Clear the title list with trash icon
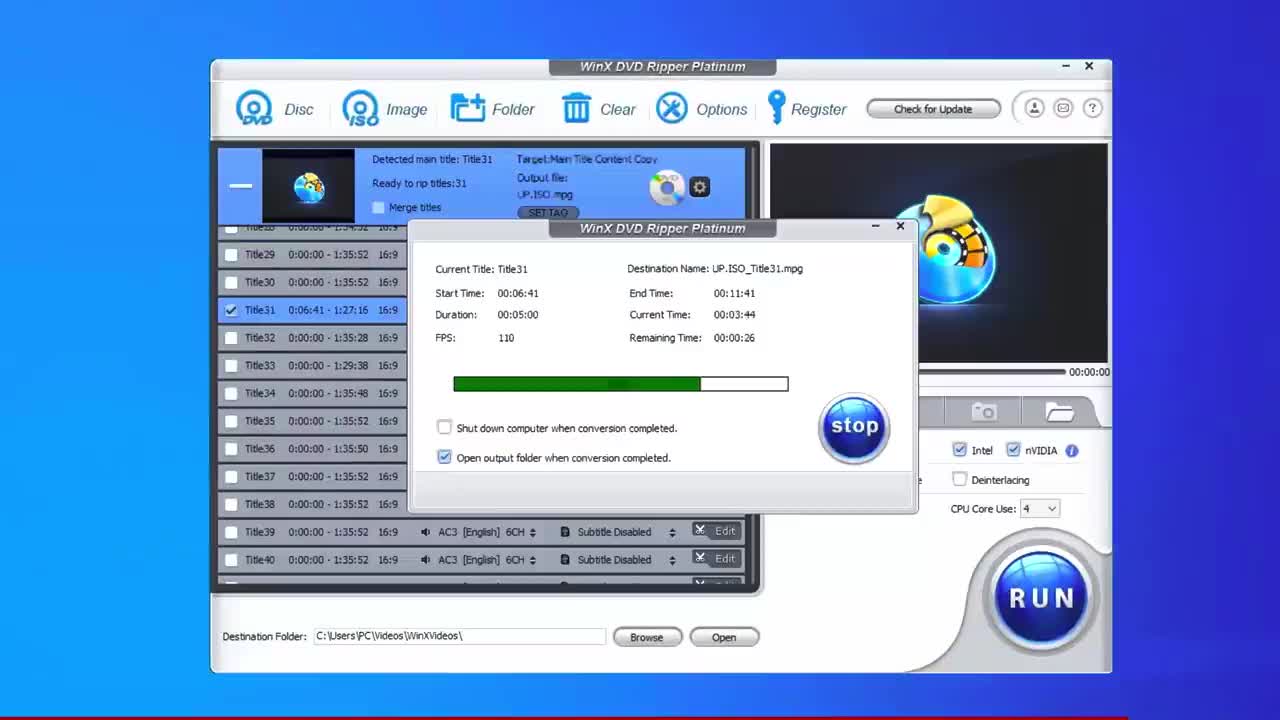The width and height of the screenshot is (1280, 720). click(576, 108)
